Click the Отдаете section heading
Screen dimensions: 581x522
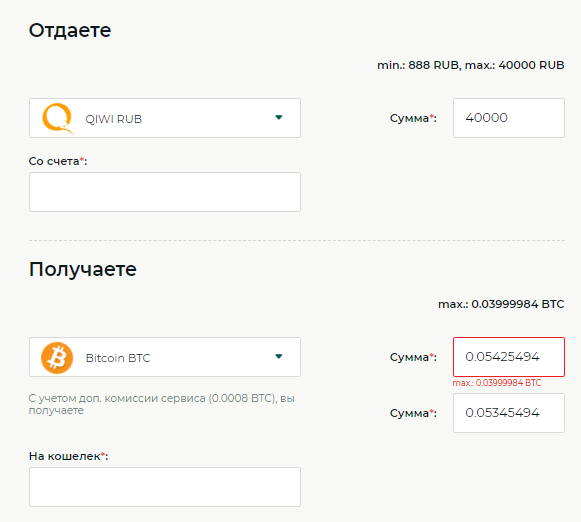coord(70,30)
